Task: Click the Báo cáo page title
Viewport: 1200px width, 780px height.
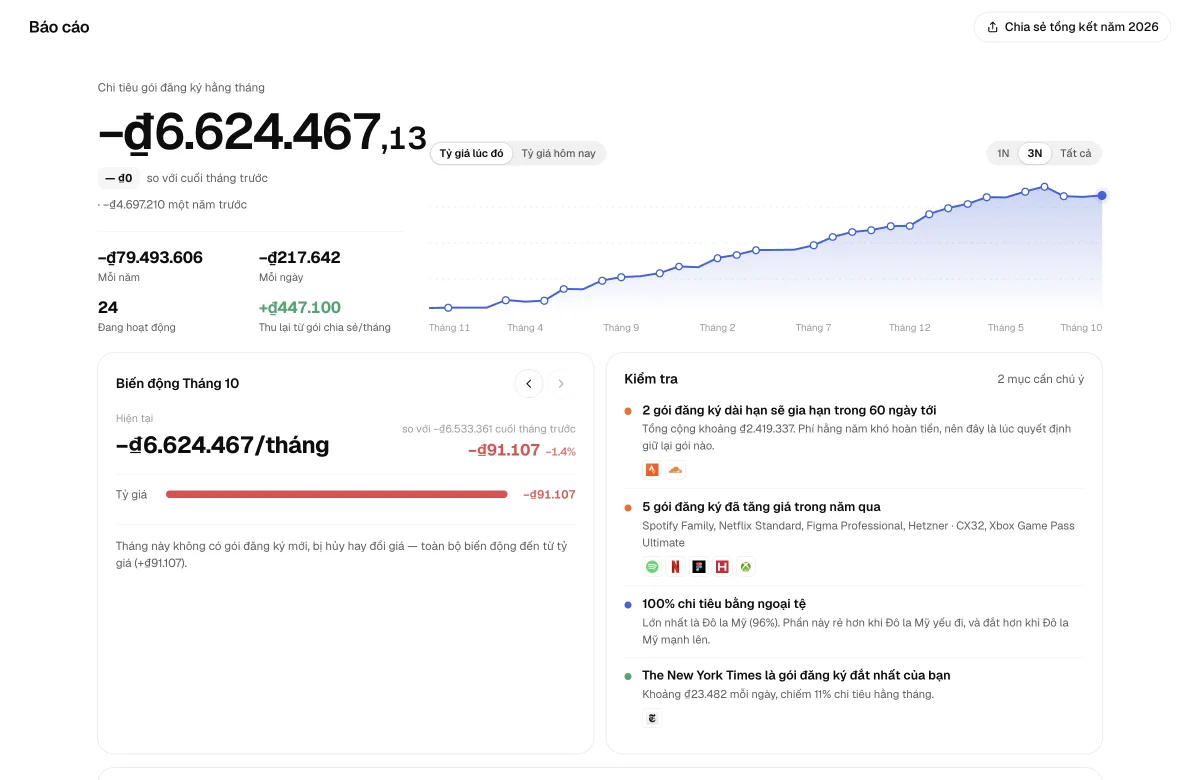Action: click(59, 27)
